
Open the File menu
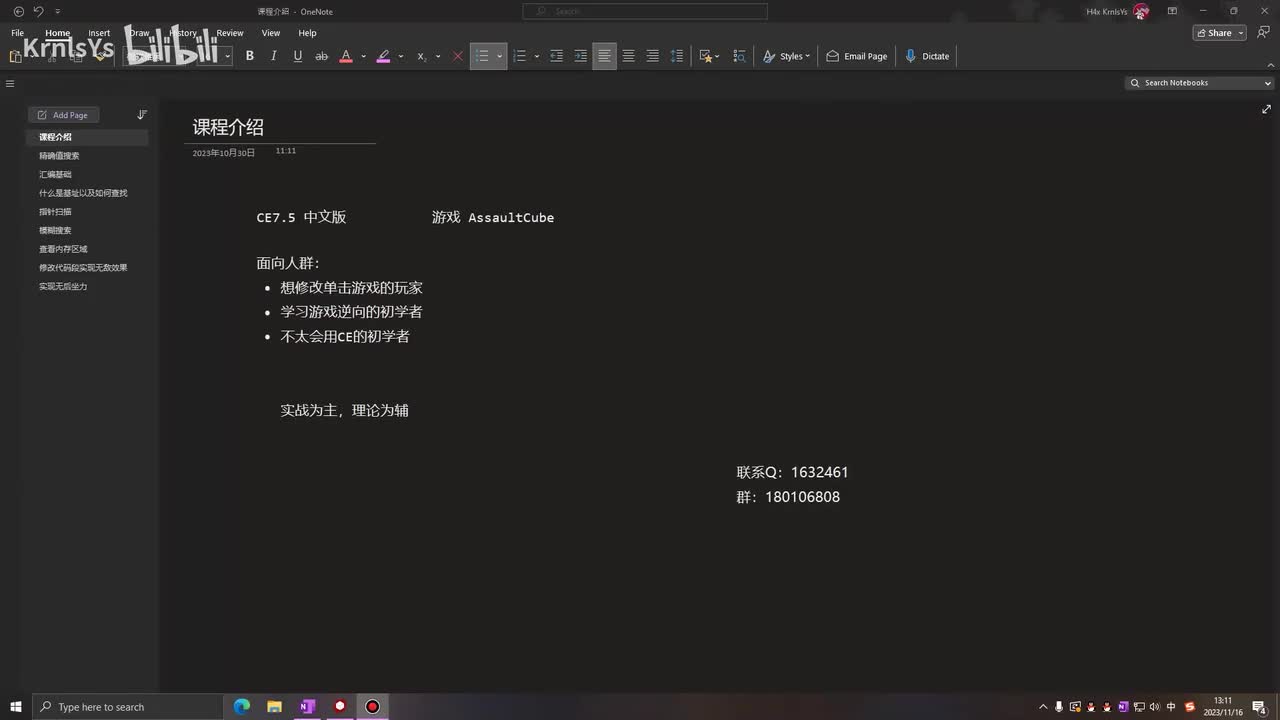click(17, 33)
